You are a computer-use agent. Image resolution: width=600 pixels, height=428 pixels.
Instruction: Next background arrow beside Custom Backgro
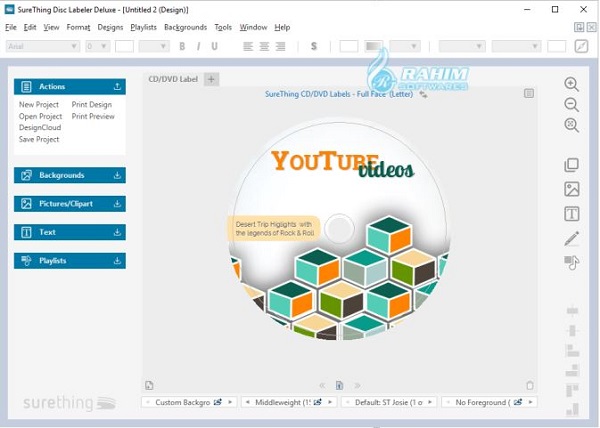[x=230, y=402]
